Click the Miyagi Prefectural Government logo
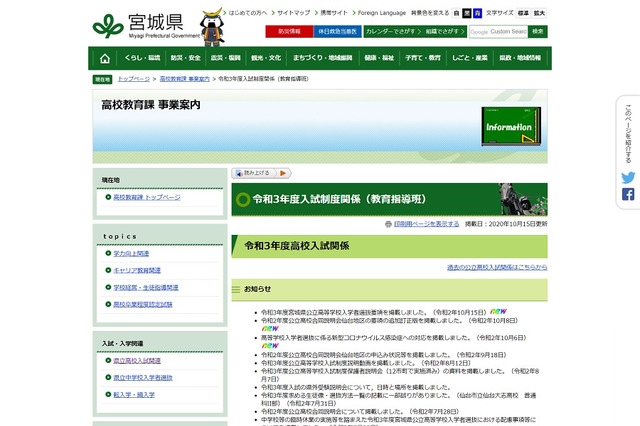Screen dimensions: 640x426 (146, 26)
